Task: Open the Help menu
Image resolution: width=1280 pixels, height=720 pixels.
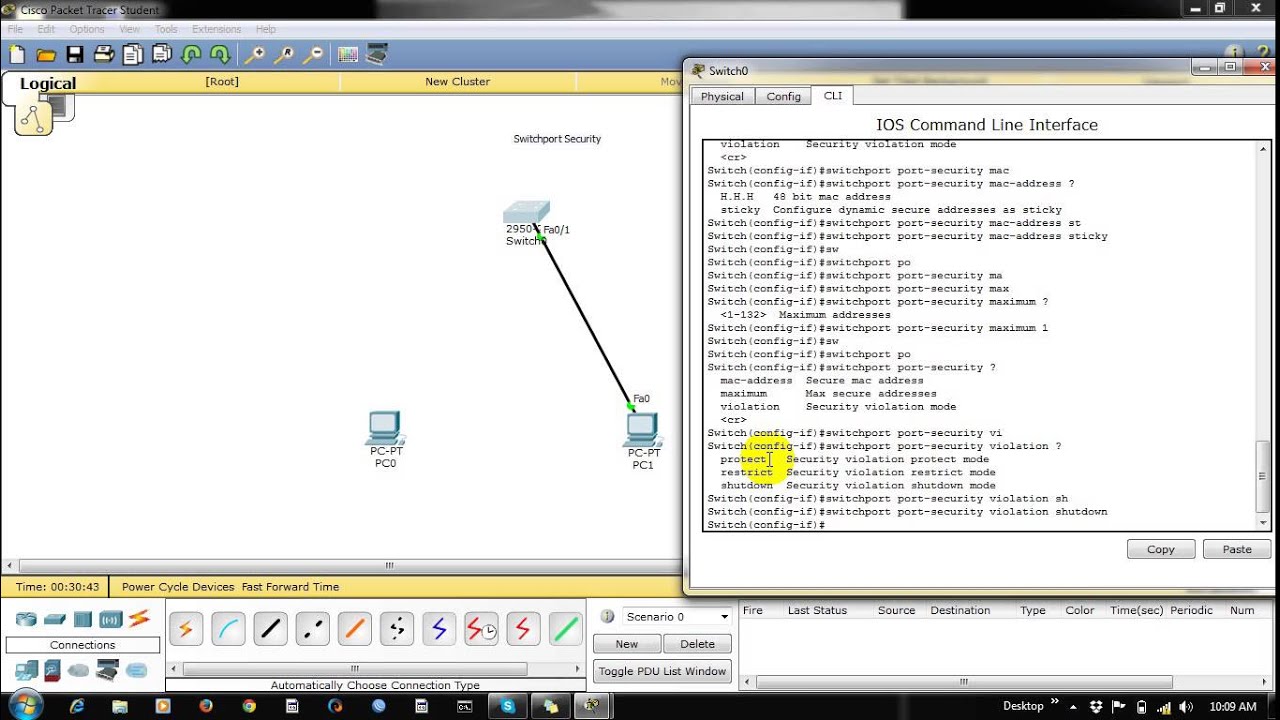Action: [265, 29]
